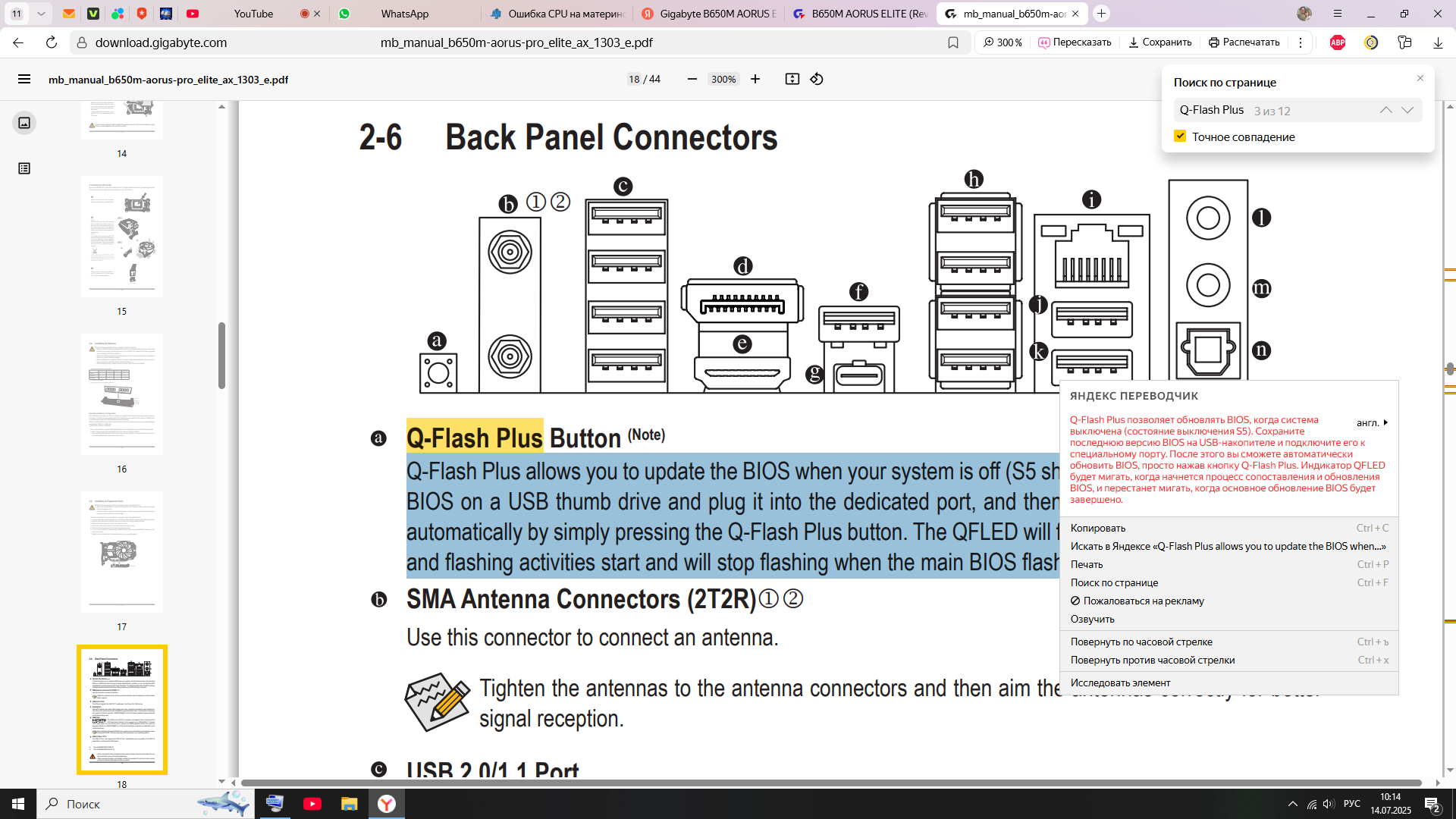Choose Искать в Яндексе in context menu

(1229, 546)
